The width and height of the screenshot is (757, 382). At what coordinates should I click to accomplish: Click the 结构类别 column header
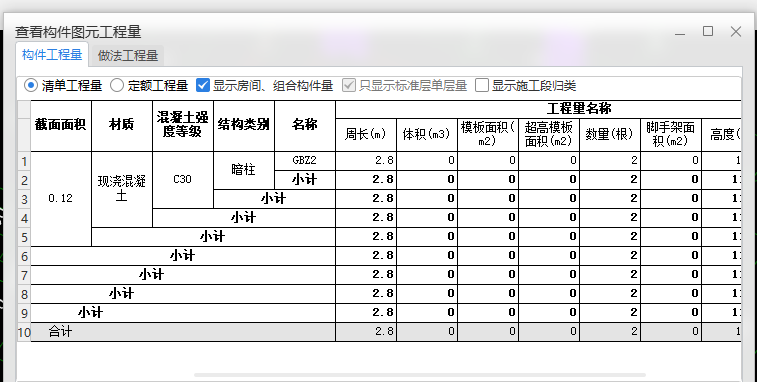pos(244,126)
